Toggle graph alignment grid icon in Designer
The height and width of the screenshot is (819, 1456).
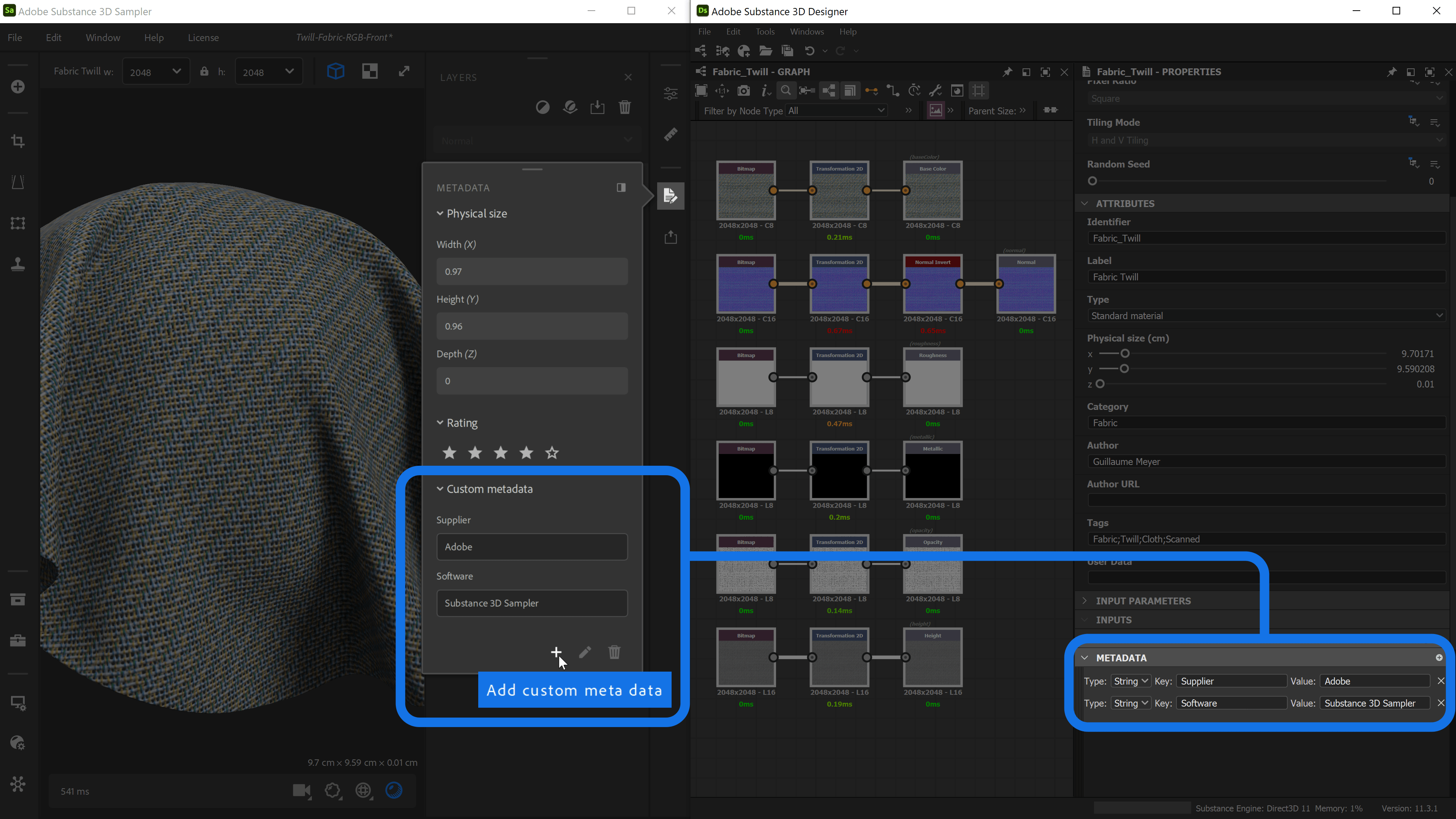pyautogui.click(x=979, y=90)
